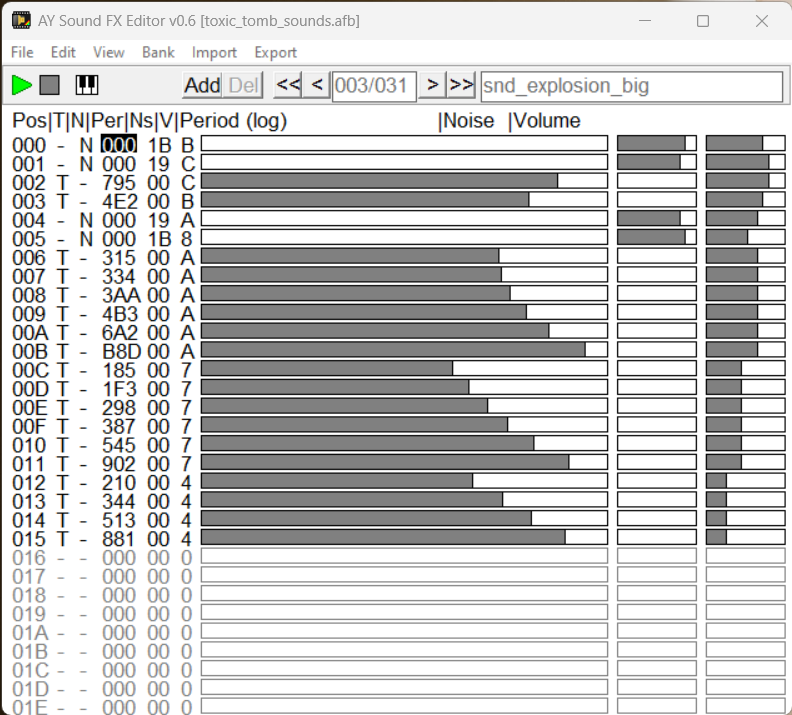The width and height of the screenshot is (792, 715).
Task: Jump to first effect with << button
Action: pos(287,85)
